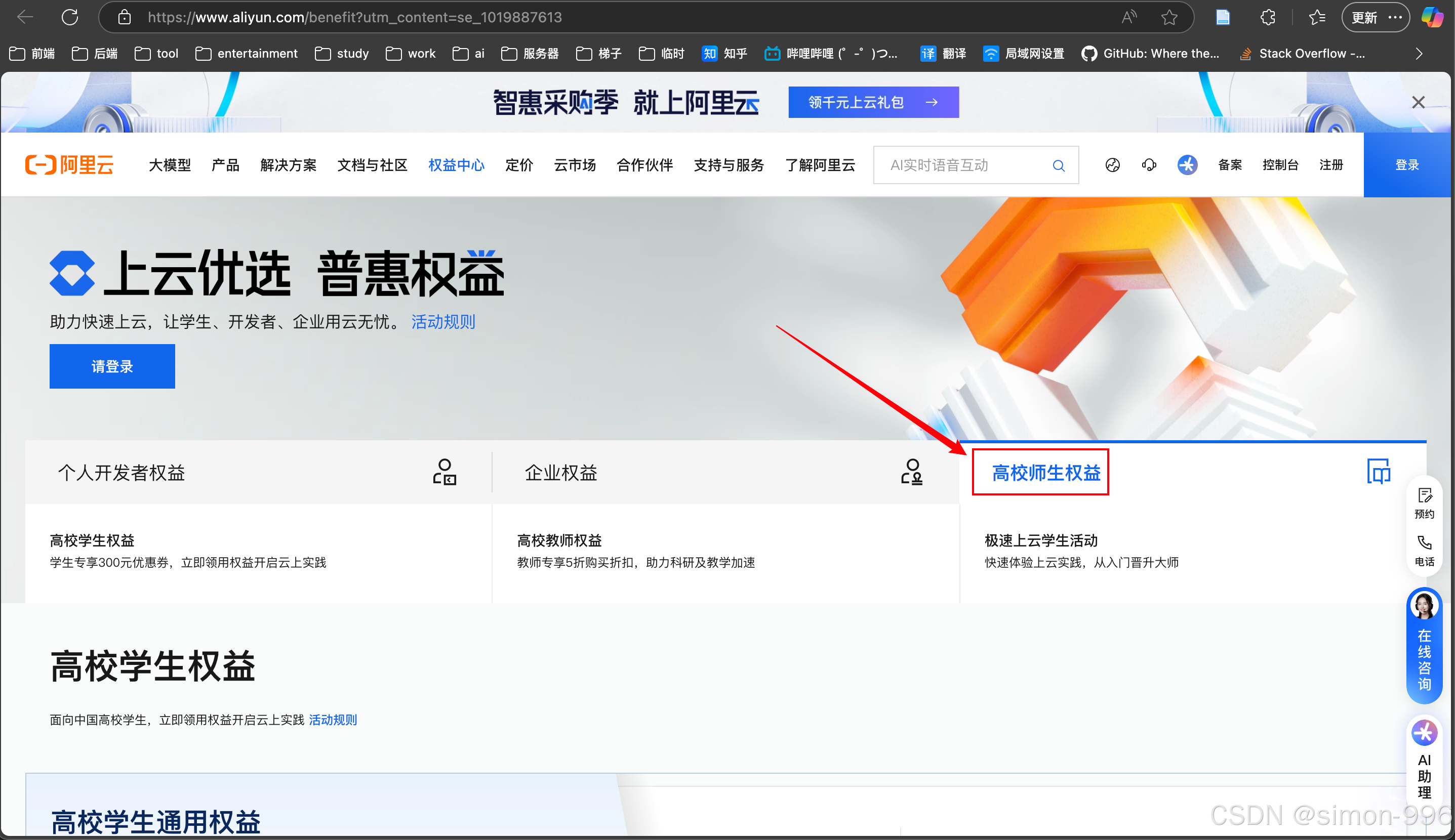1455x840 pixels.
Task: Open the 备案 link
Action: (x=1229, y=165)
